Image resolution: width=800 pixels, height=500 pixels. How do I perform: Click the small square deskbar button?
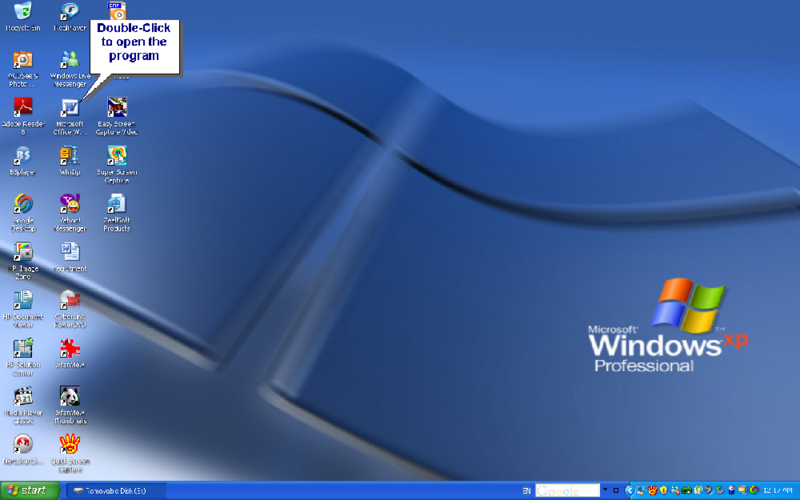click(616, 490)
